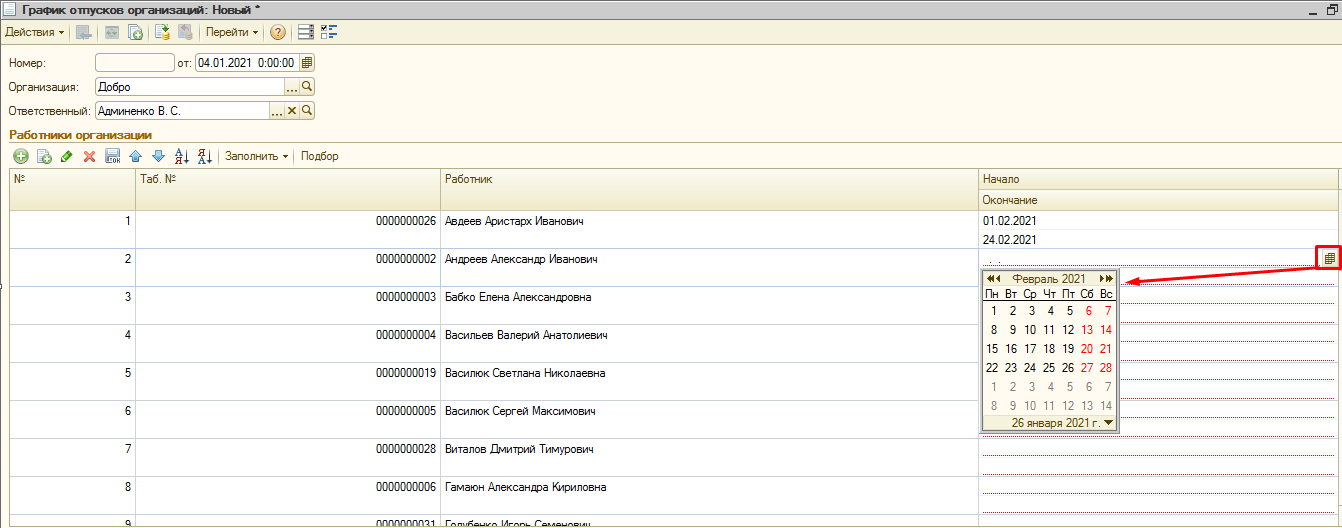The width and height of the screenshot is (1342, 528).
Task: Open help with the question mark icon
Action: (x=277, y=32)
